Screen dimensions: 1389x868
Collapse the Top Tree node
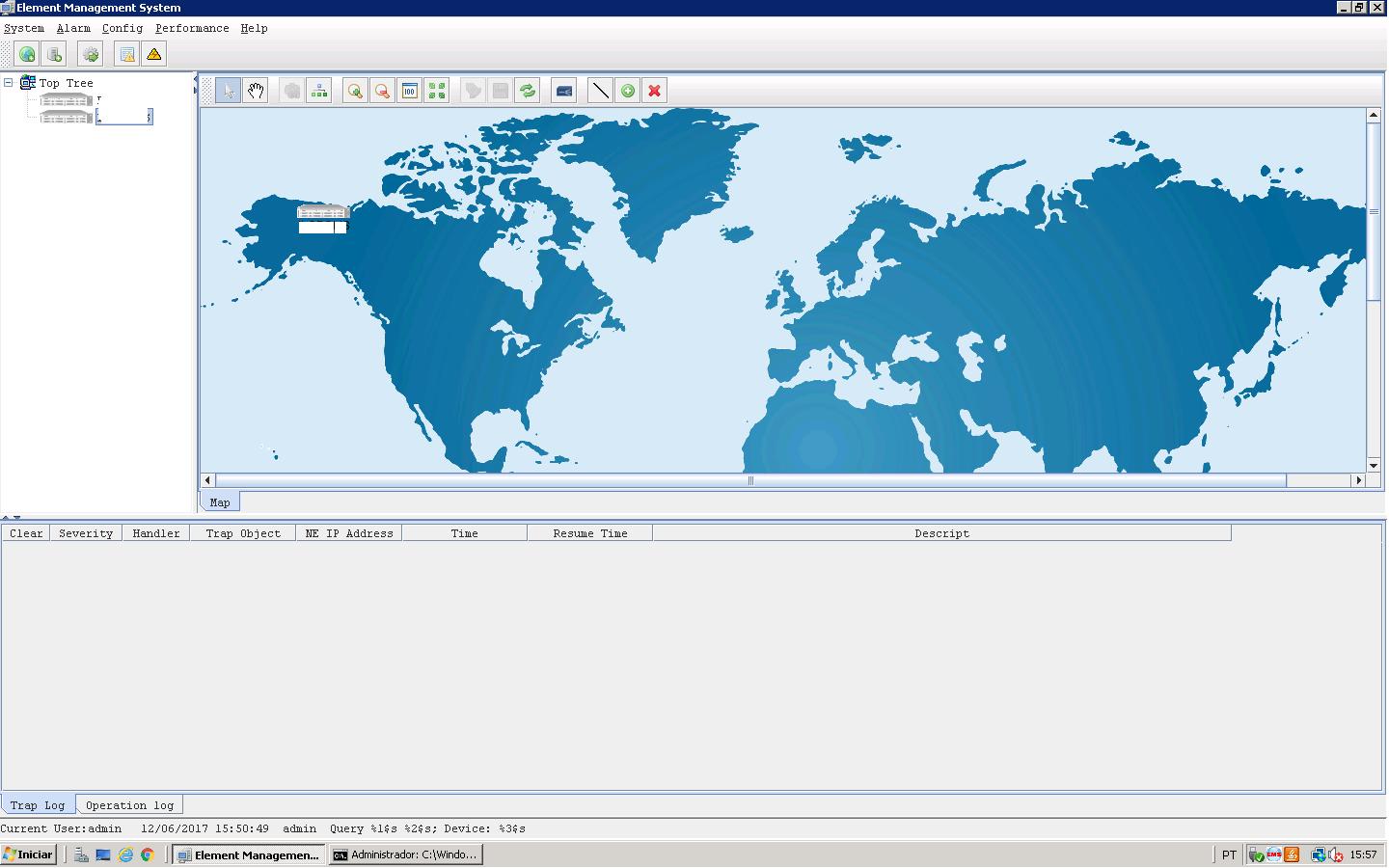pyautogui.click(x=9, y=83)
